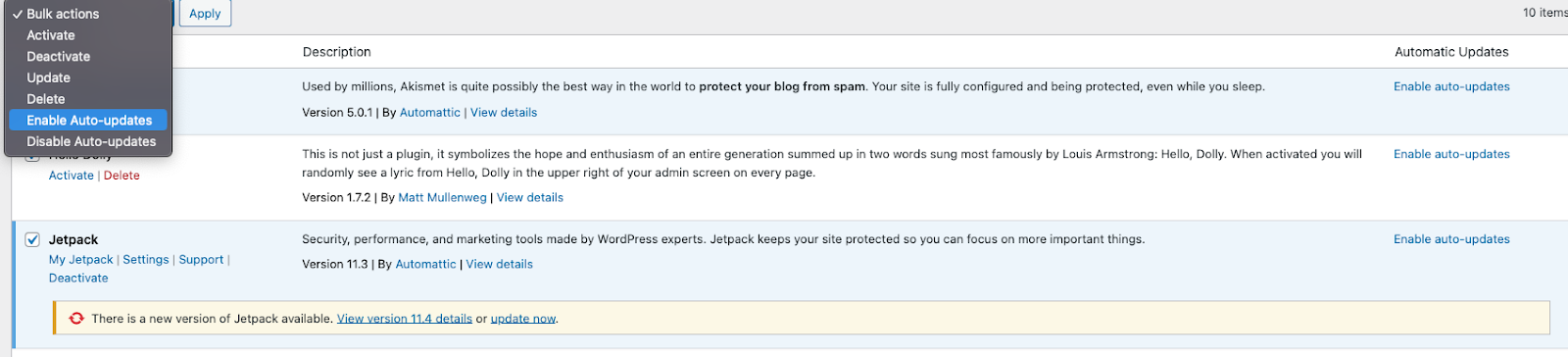Open View details for Hello Dolly
The width and height of the screenshot is (1568, 357).
point(530,197)
